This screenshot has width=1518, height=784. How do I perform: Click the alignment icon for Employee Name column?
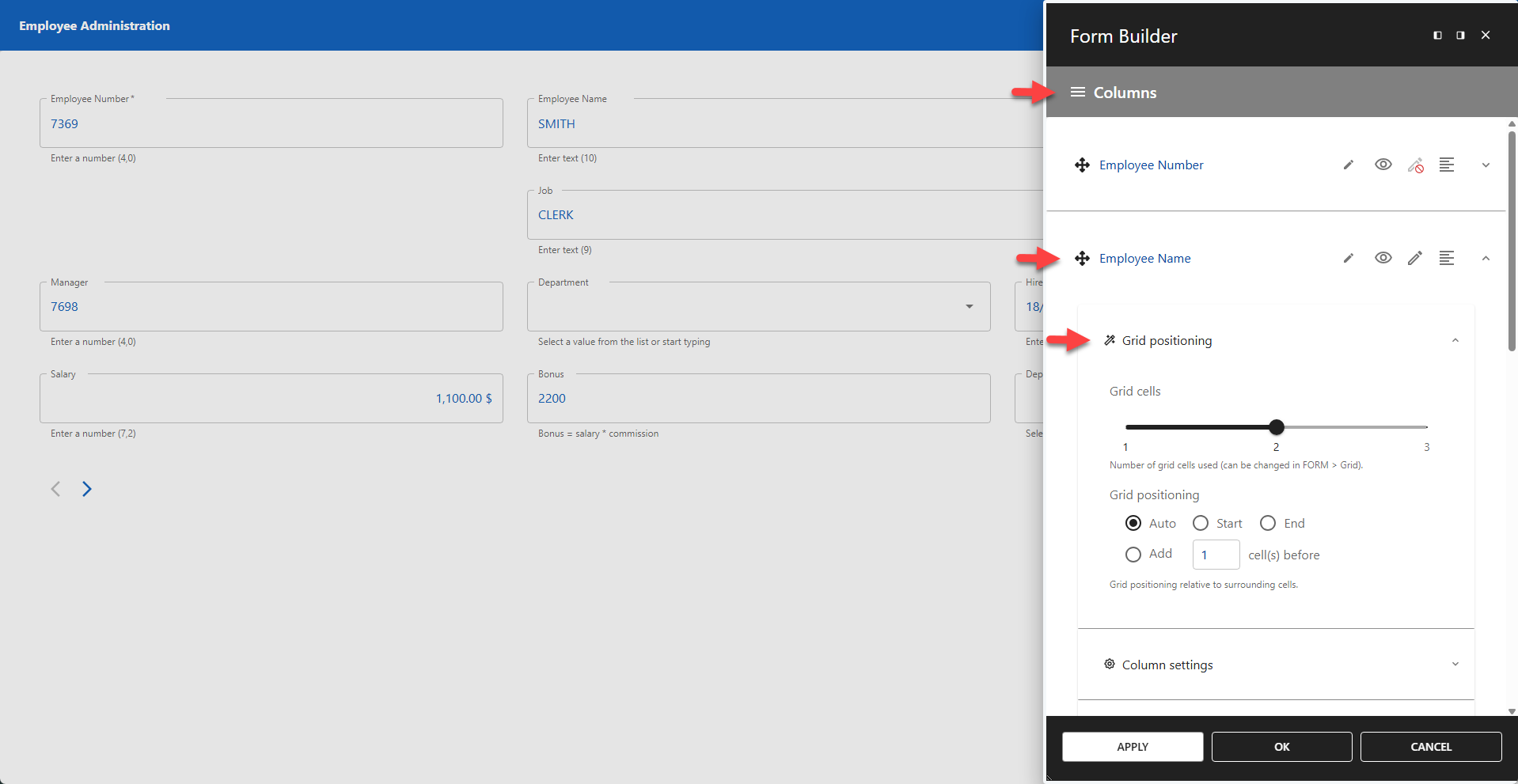(1448, 258)
